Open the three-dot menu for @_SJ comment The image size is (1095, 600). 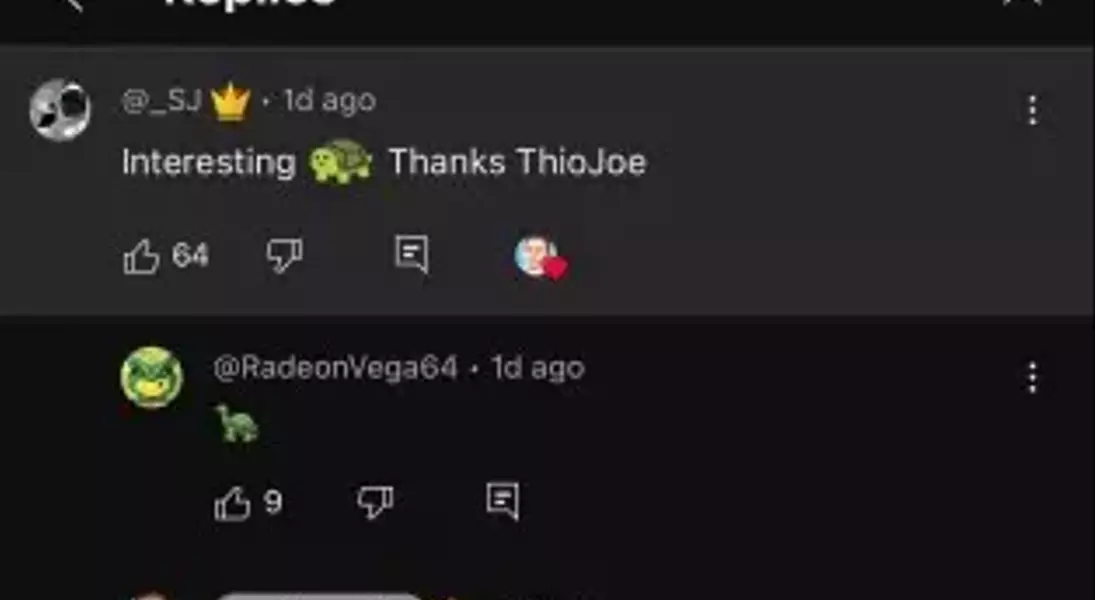coord(1032,110)
